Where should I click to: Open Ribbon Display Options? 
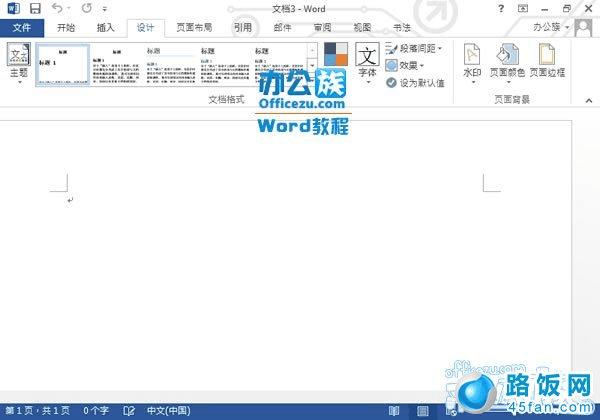click(x=523, y=8)
